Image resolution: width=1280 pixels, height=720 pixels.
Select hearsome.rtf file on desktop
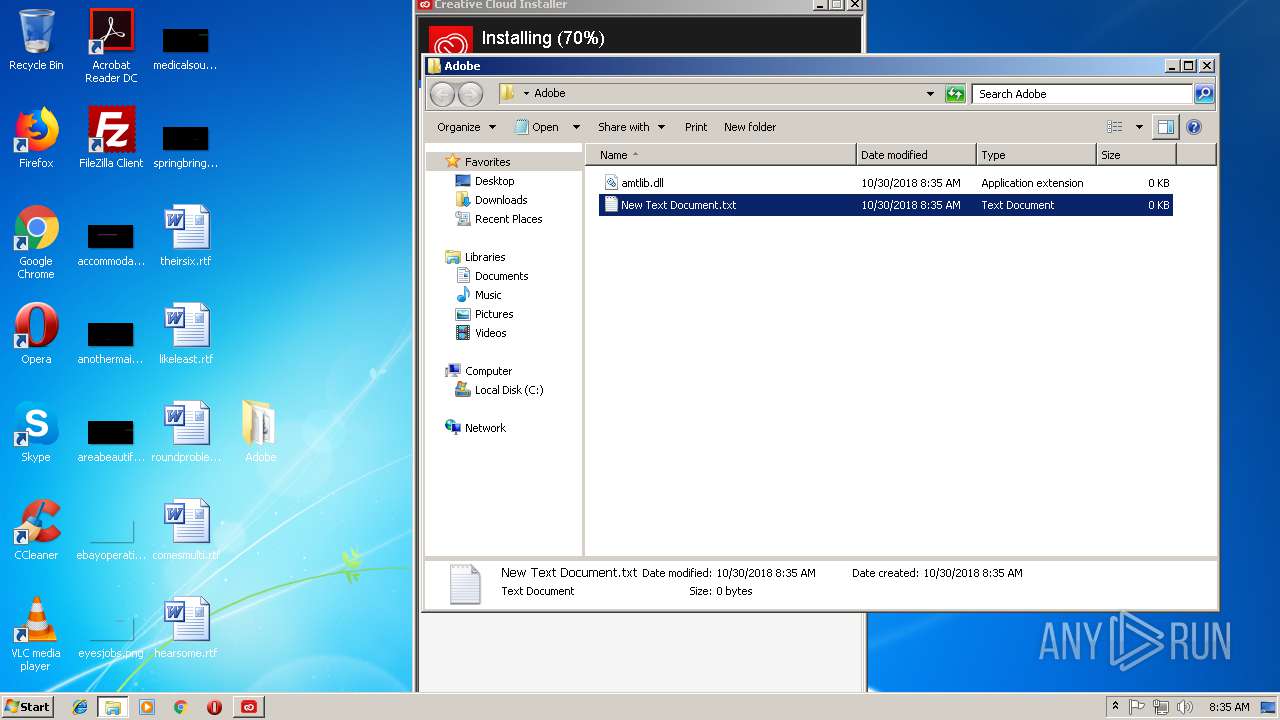pos(186,628)
